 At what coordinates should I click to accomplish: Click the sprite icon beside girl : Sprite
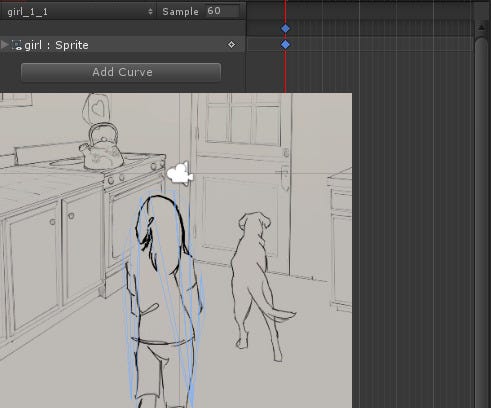17,45
